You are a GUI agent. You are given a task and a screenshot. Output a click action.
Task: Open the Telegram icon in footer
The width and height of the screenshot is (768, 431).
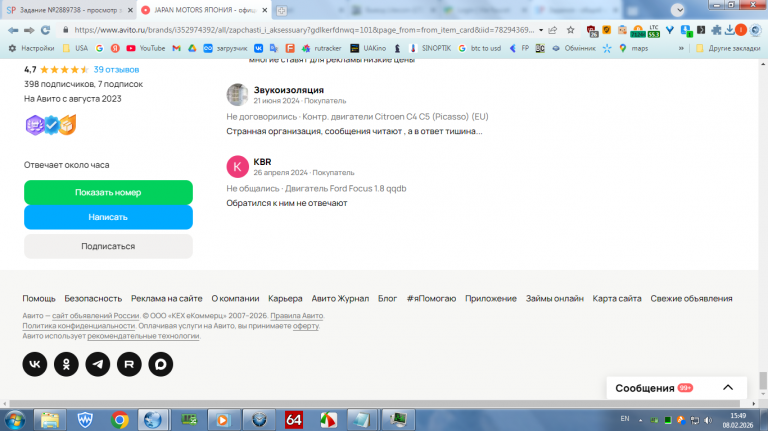[98, 364]
